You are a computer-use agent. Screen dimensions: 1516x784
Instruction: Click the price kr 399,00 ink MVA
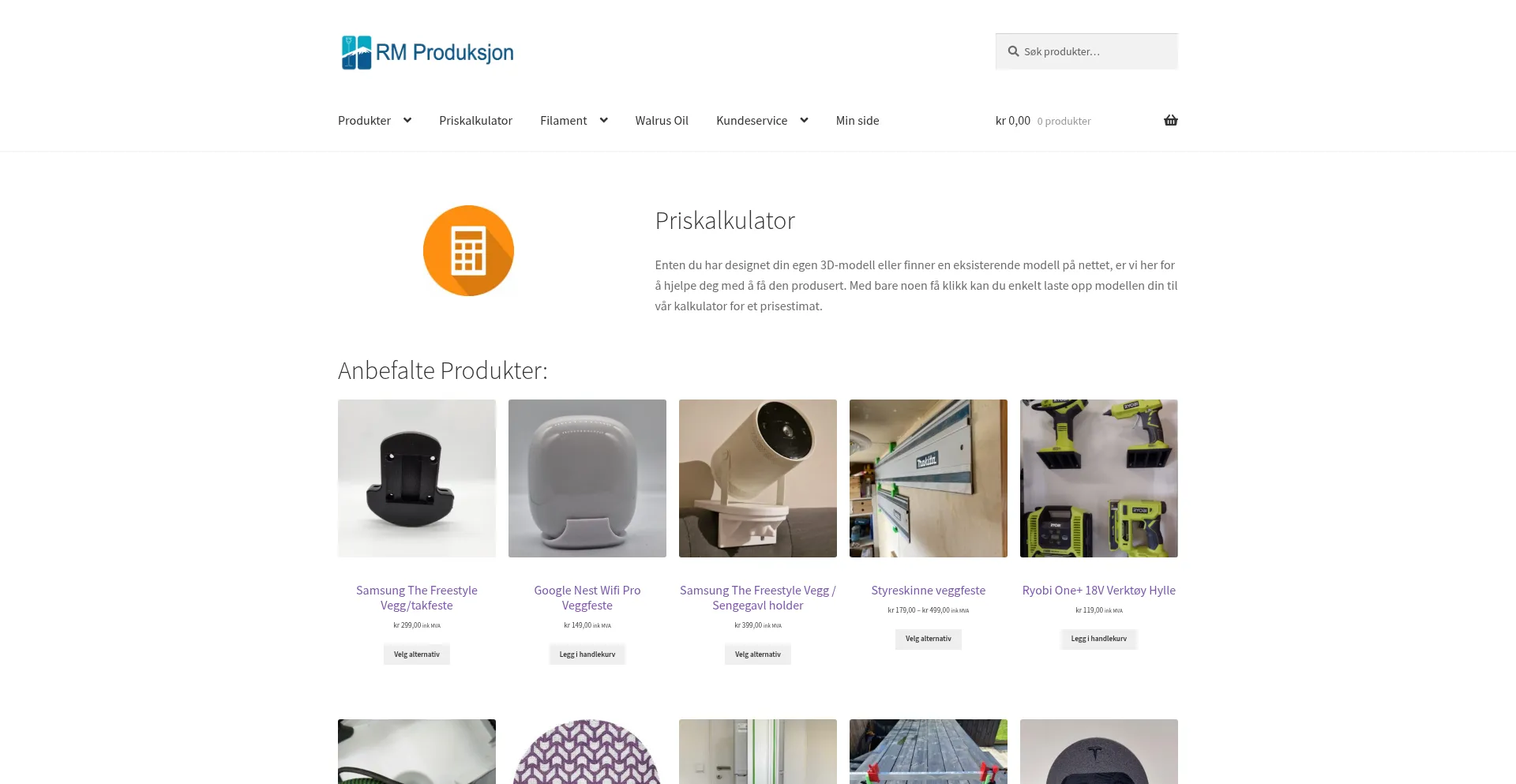pos(758,625)
